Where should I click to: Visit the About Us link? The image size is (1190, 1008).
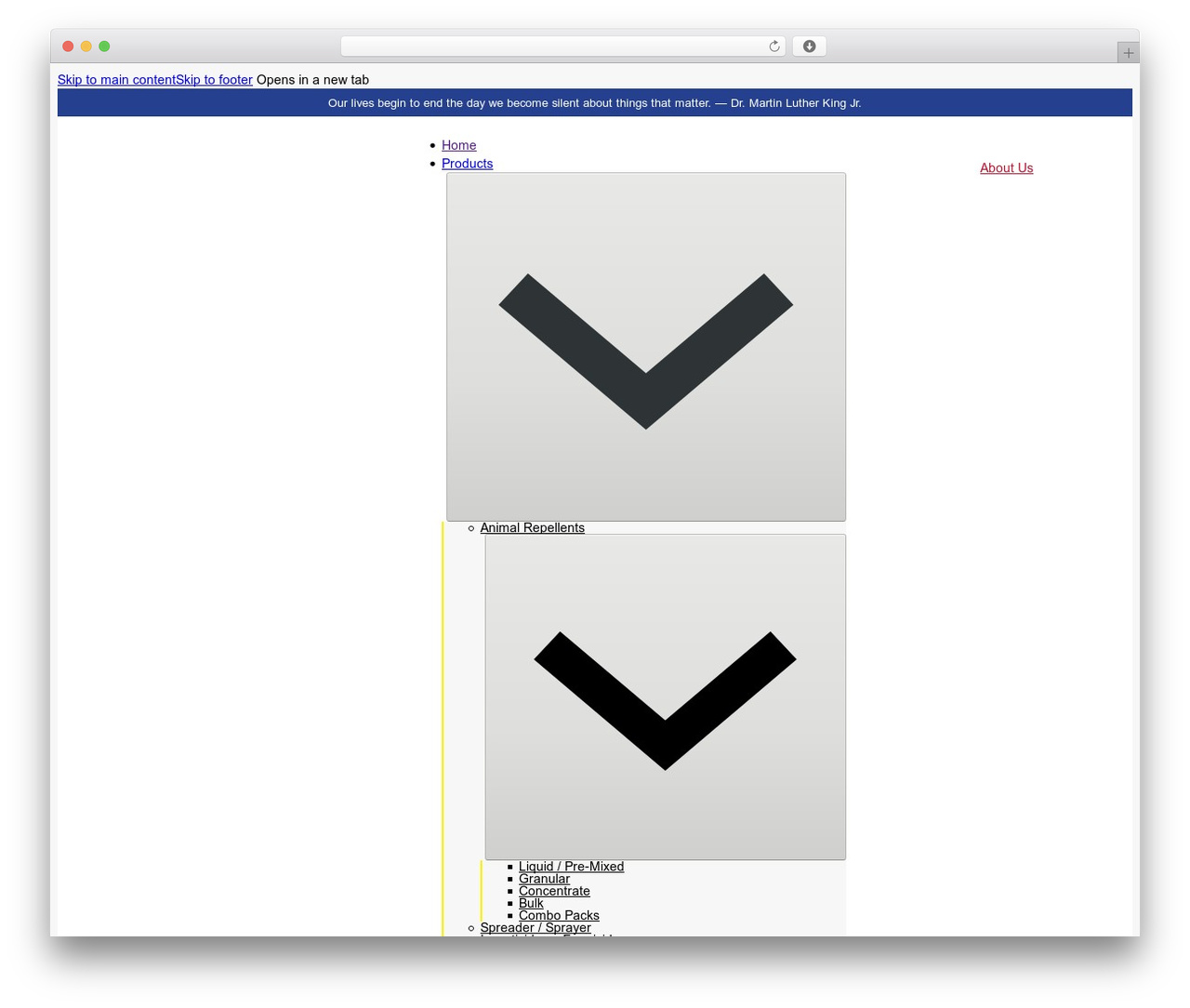click(x=1006, y=168)
